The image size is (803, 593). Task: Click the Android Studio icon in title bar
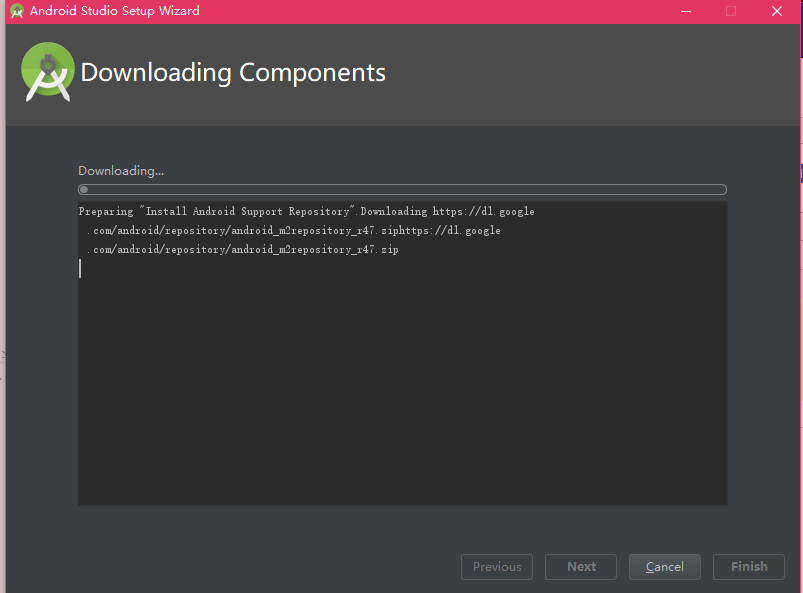(x=17, y=11)
